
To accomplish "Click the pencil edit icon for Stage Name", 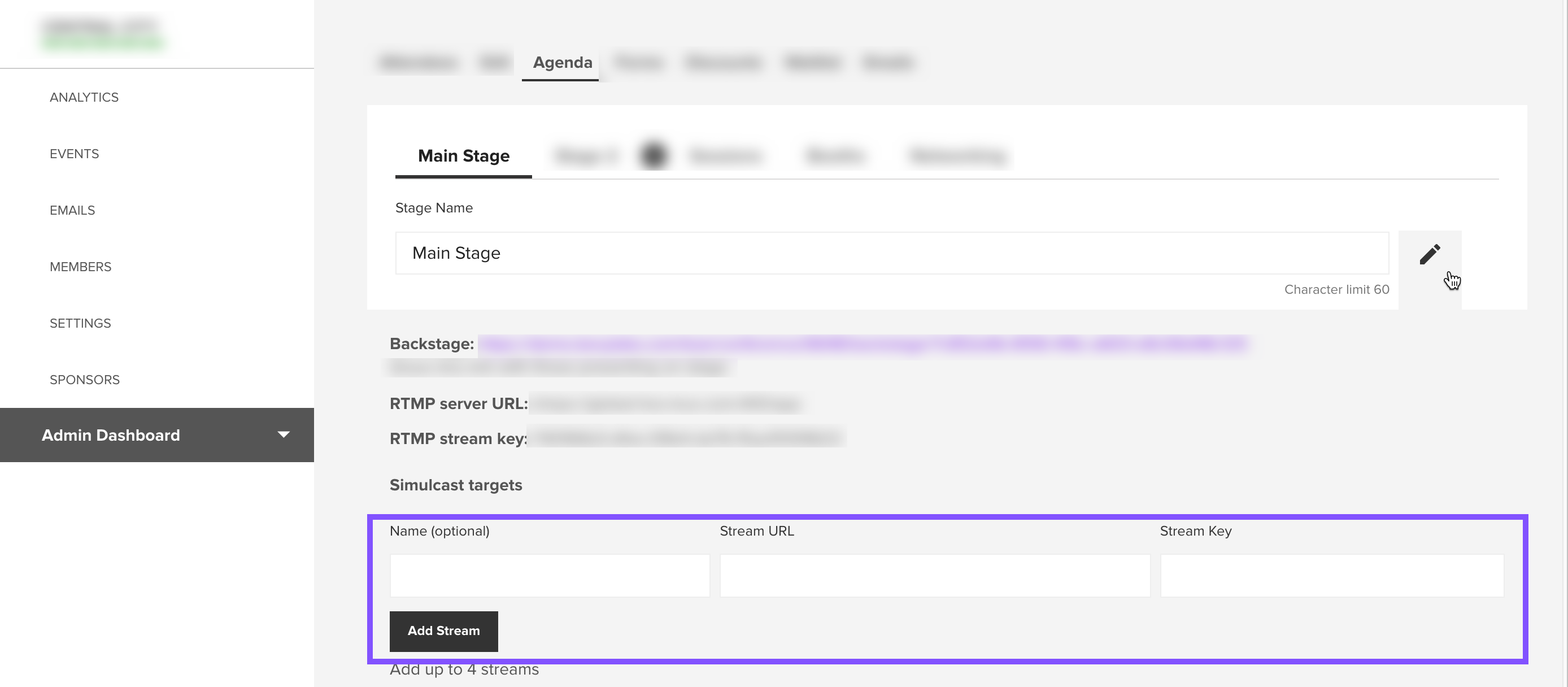I will 1429,254.
